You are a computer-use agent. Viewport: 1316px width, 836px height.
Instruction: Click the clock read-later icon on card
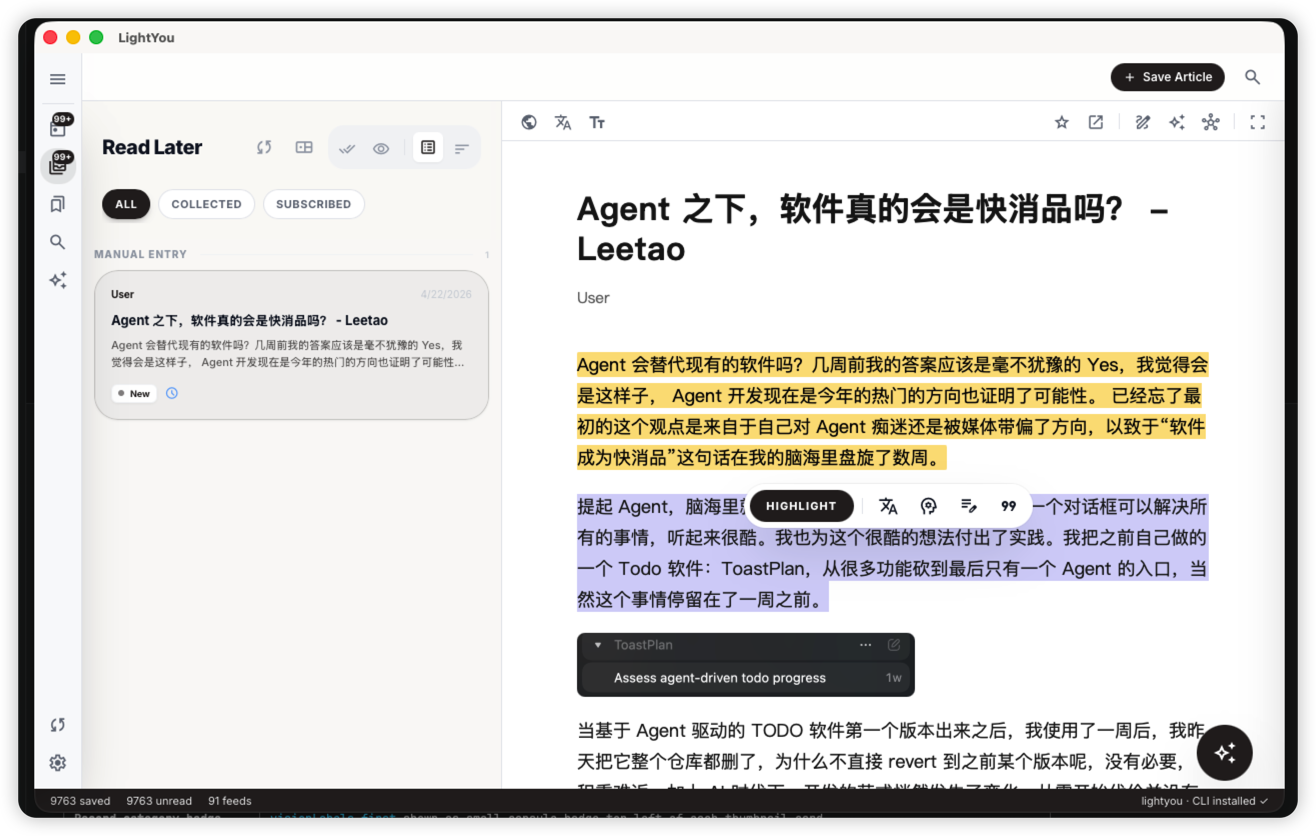(172, 393)
